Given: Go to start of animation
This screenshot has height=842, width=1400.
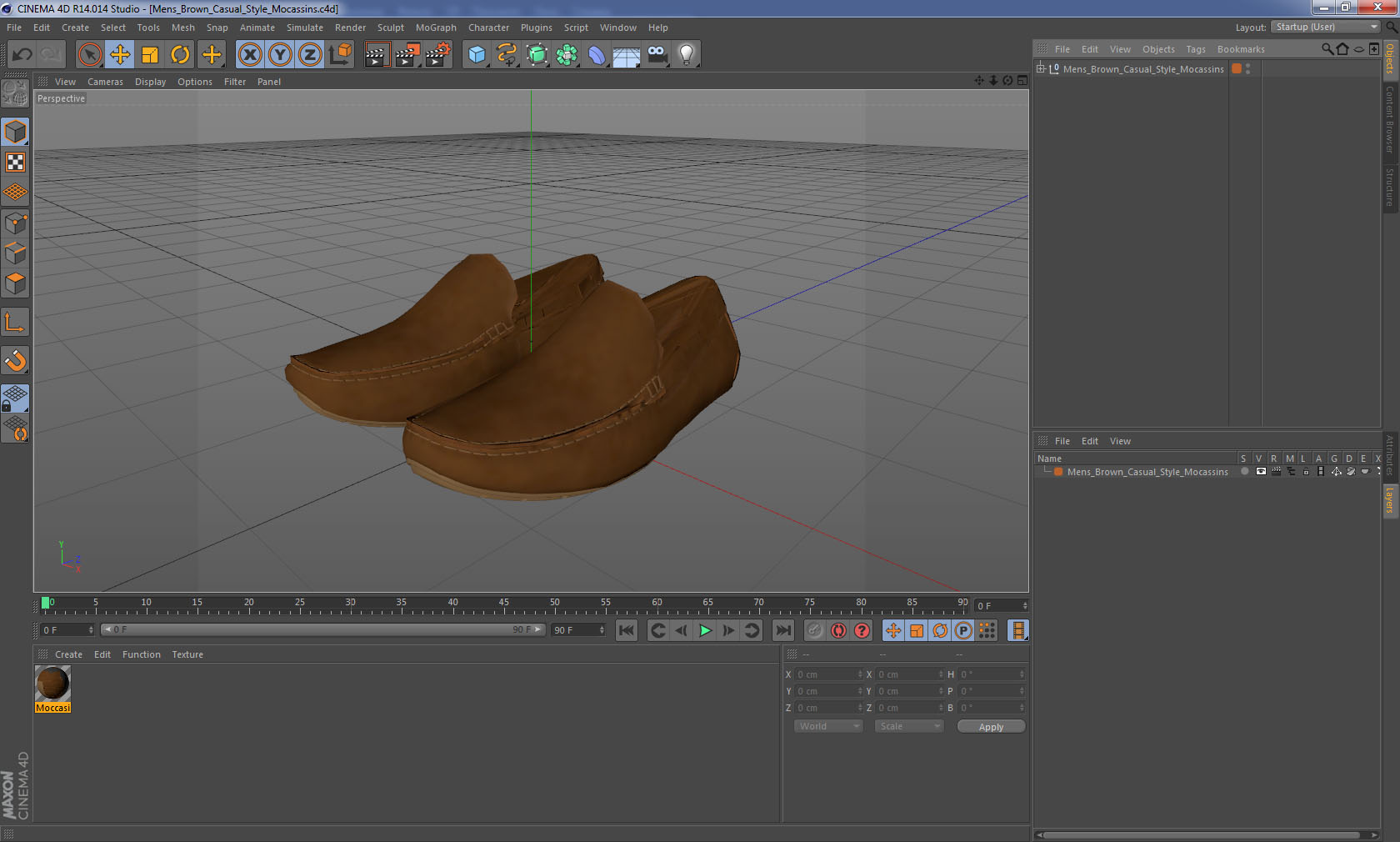Looking at the screenshot, I should pyautogui.click(x=627, y=630).
